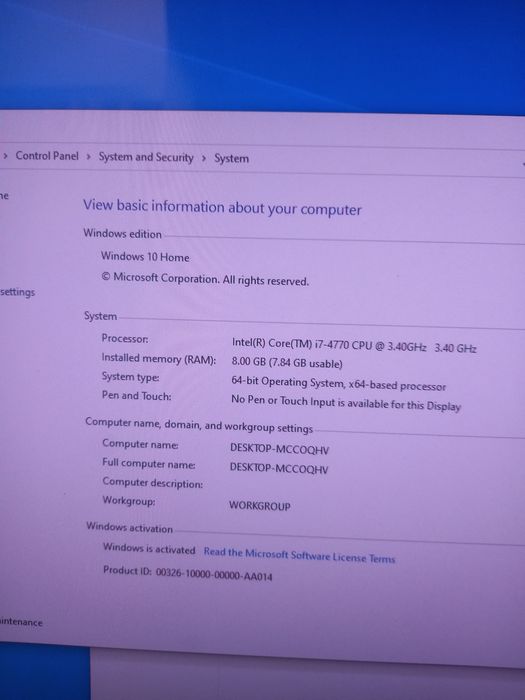Click the Microsoft Corporation copyright line
Screen dimensions: 525x700
click(205, 279)
